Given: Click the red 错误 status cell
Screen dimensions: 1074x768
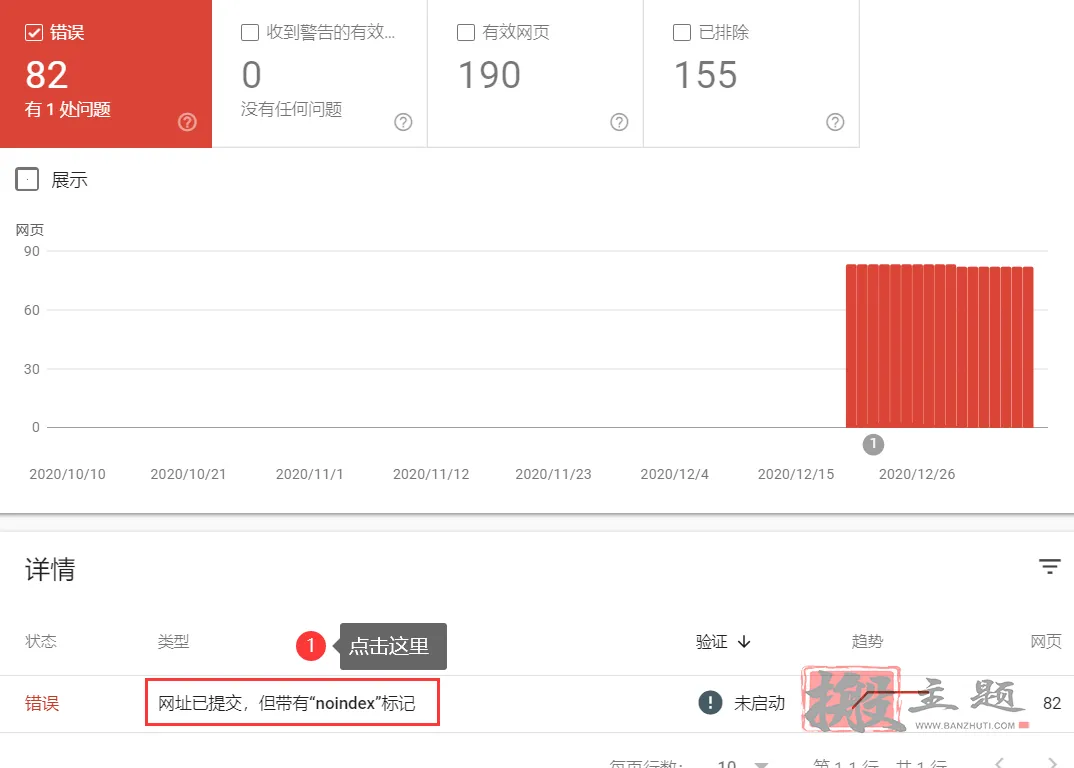Looking at the screenshot, I should click(x=42, y=703).
